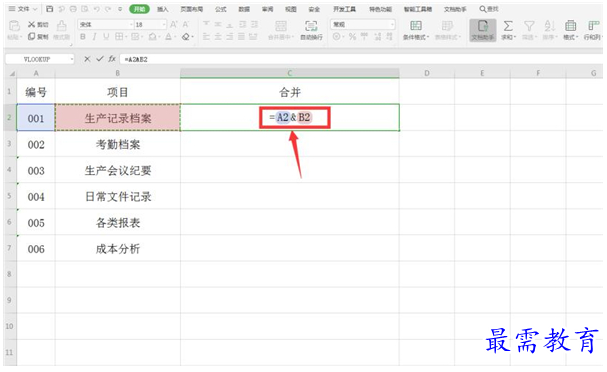This screenshot has height=372, width=607.
Task: Click the eraser clear-format icon
Action: 186,37
